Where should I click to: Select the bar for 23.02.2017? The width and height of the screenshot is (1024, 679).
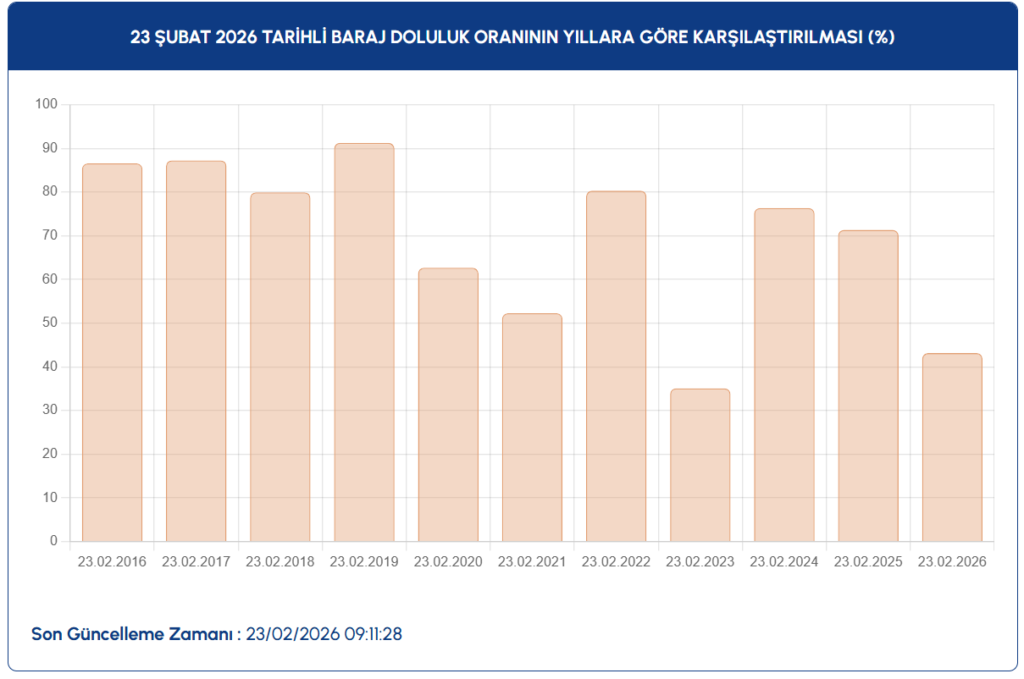[x=196, y=351]
